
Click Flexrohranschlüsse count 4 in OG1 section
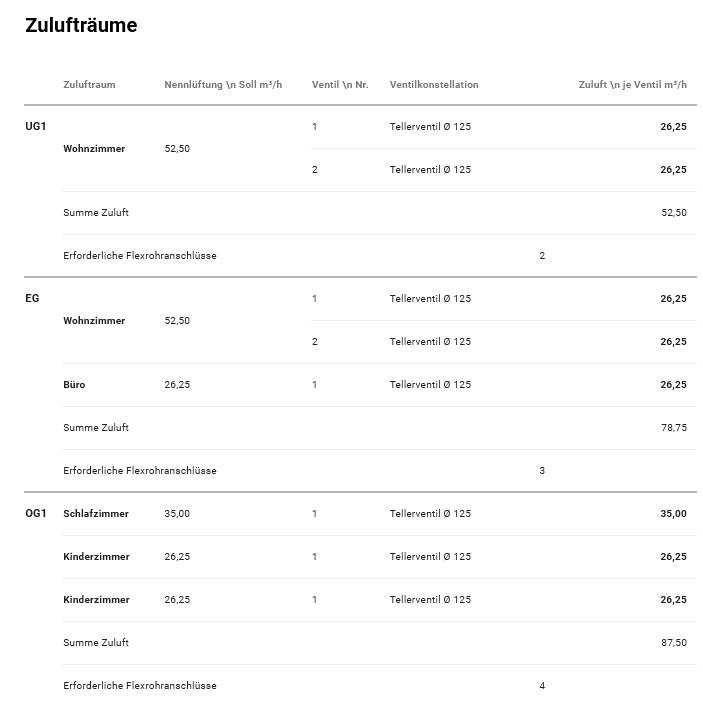click(542, 686)
